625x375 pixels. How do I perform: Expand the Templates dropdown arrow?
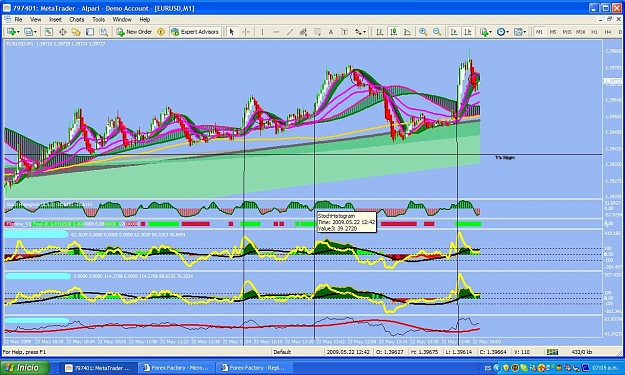(525, 32)
